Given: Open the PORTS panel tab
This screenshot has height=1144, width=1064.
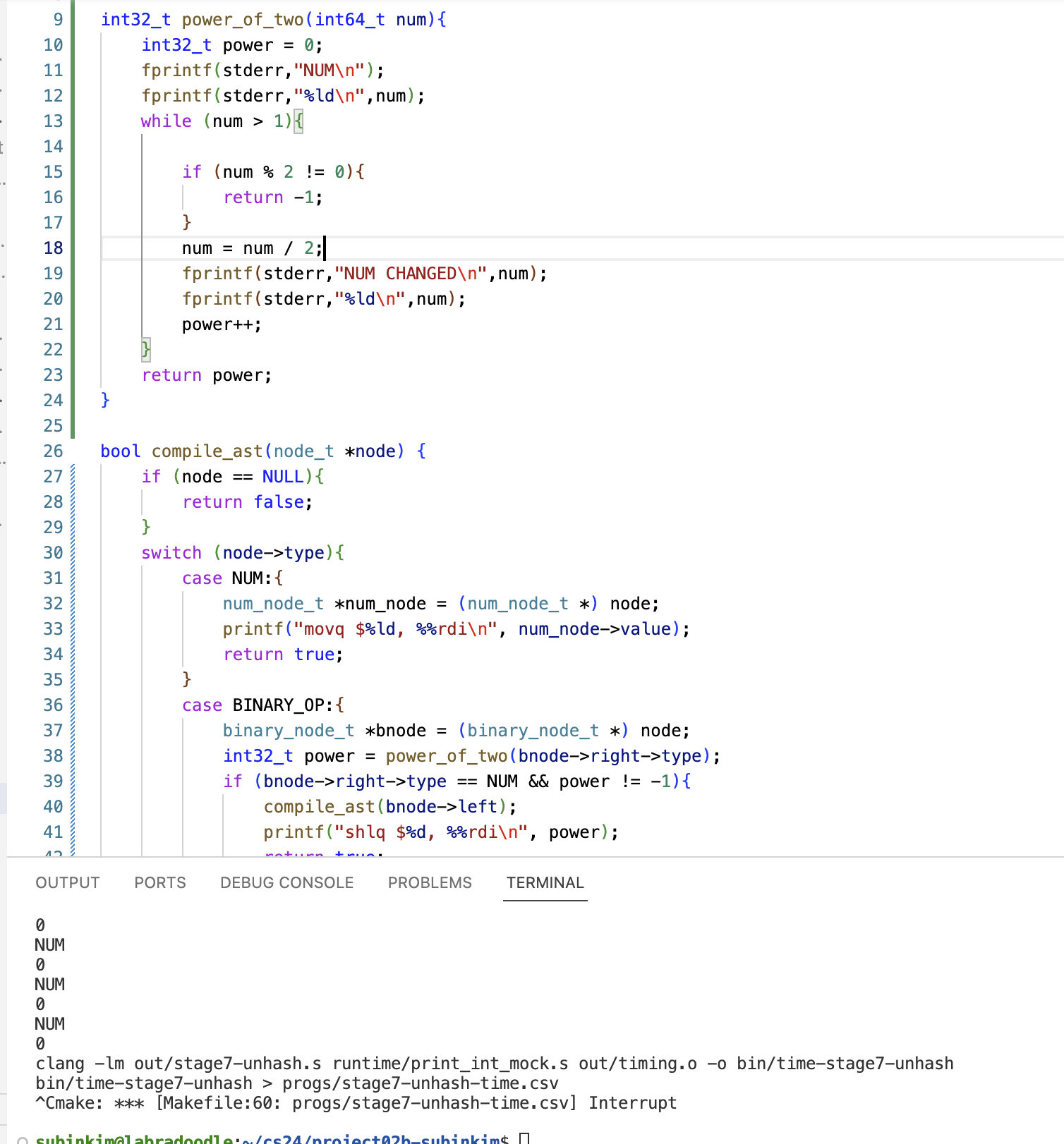Looking at the screenshot, I should [160, 882].
